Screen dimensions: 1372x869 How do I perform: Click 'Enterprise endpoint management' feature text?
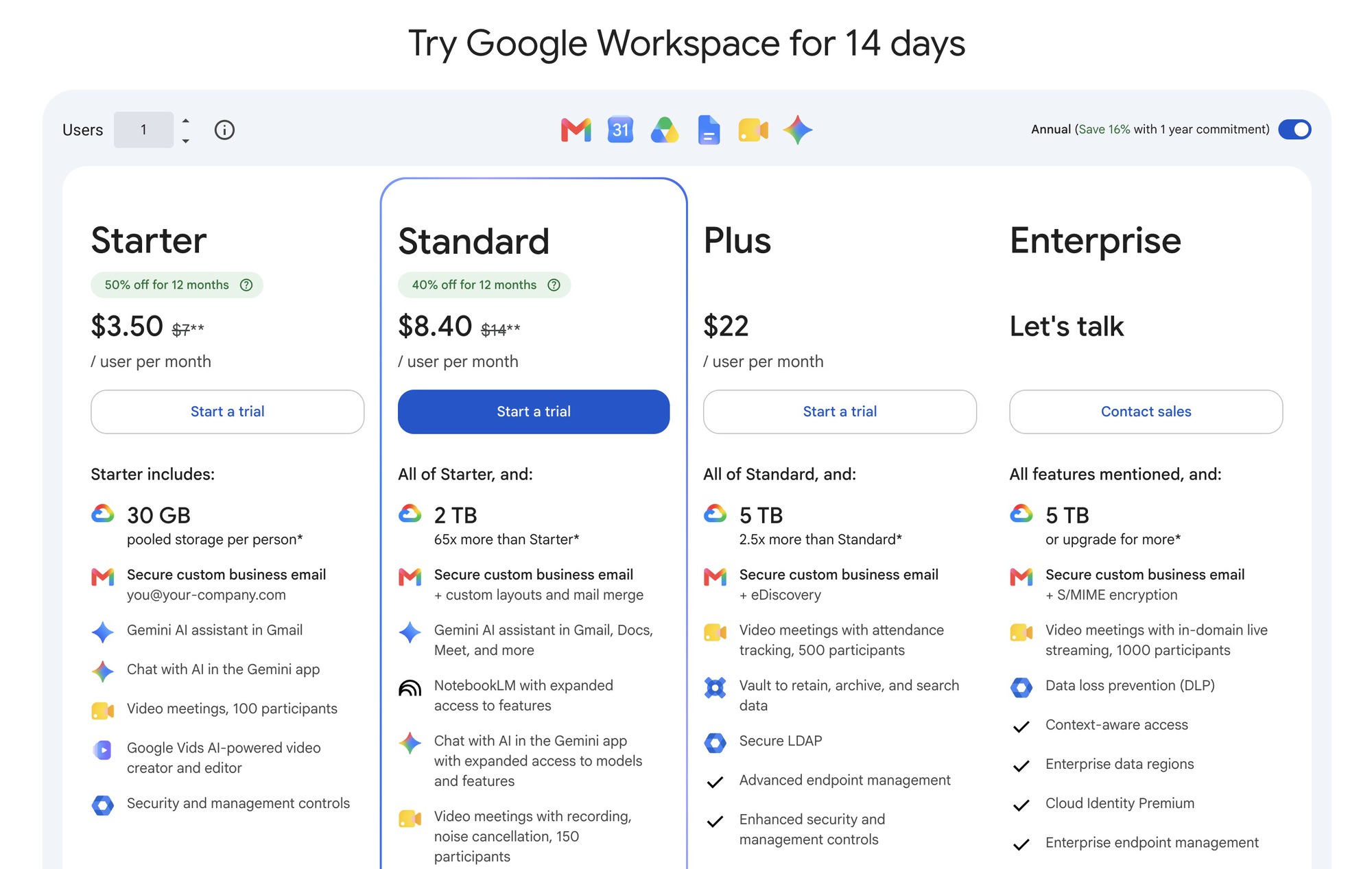point(1152,842)
